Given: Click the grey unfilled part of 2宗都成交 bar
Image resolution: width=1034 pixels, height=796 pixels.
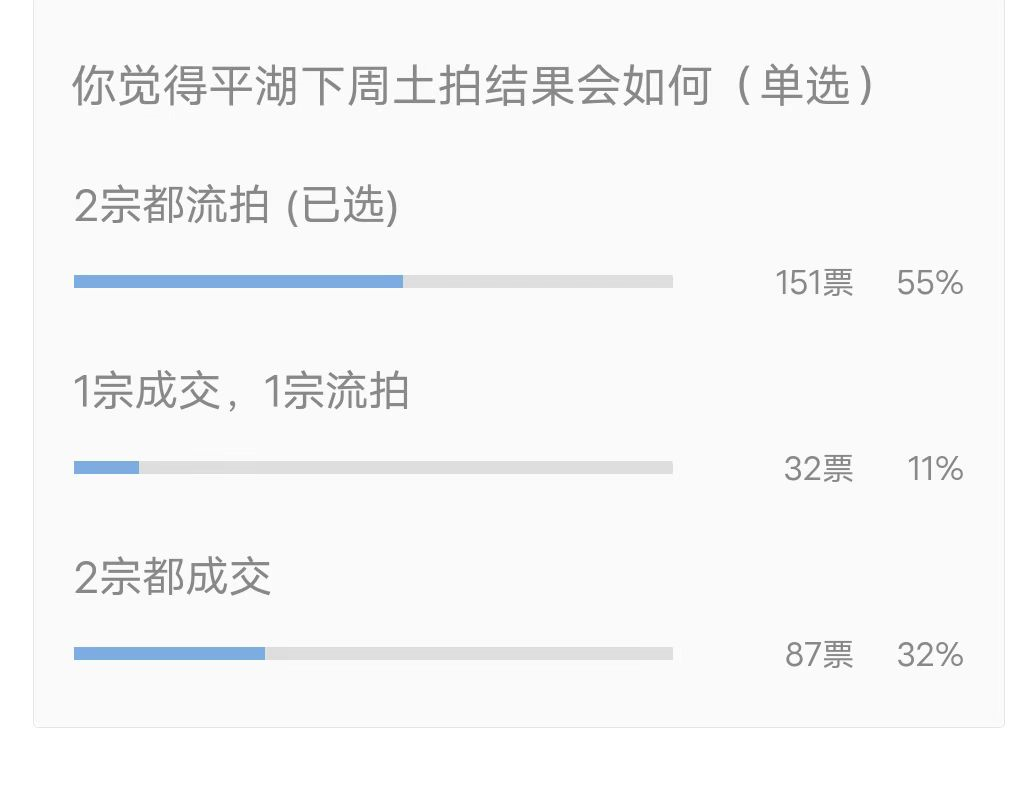Looking at the screenshot, I should [469, 654].
